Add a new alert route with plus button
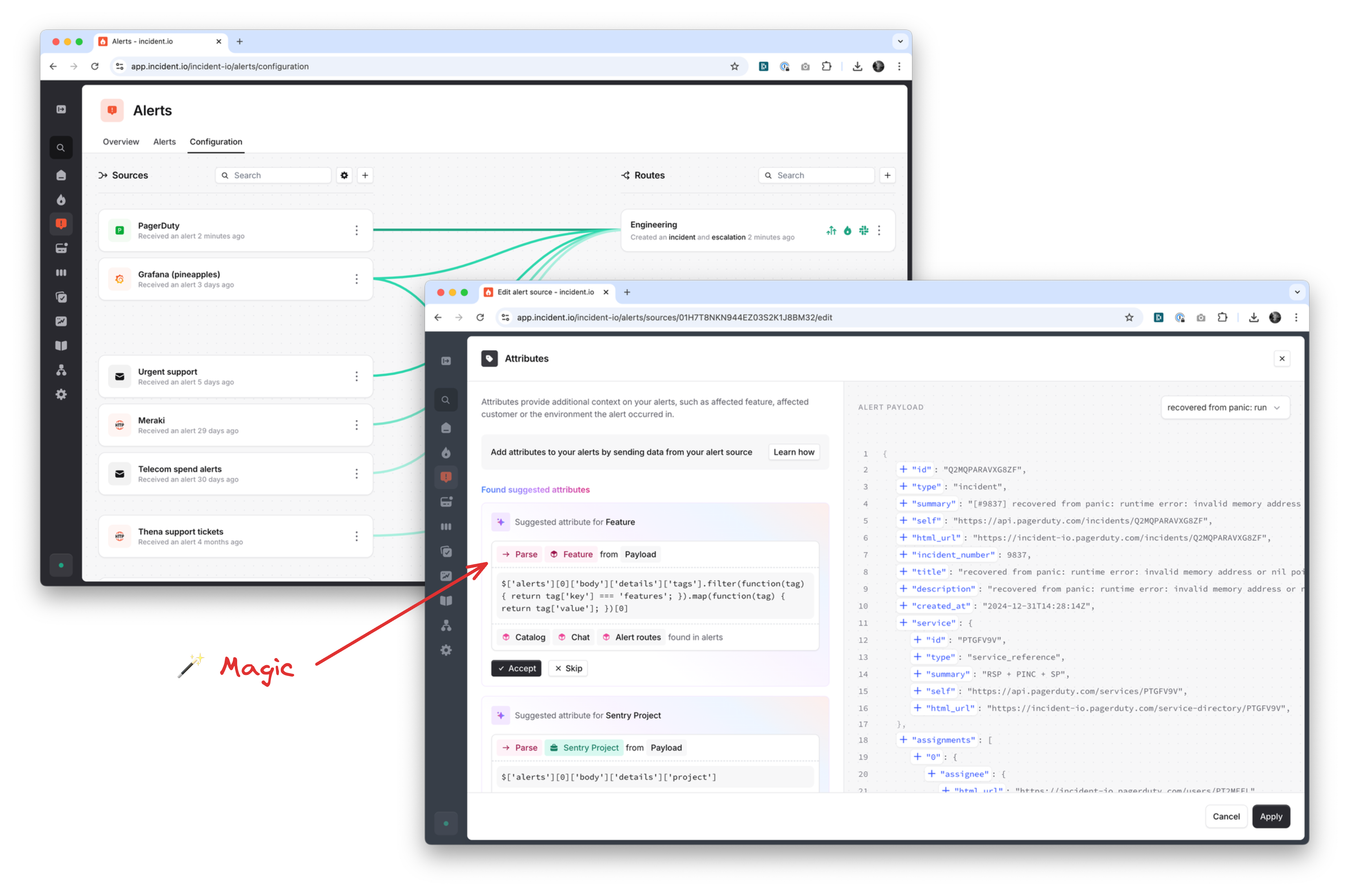 887,176
